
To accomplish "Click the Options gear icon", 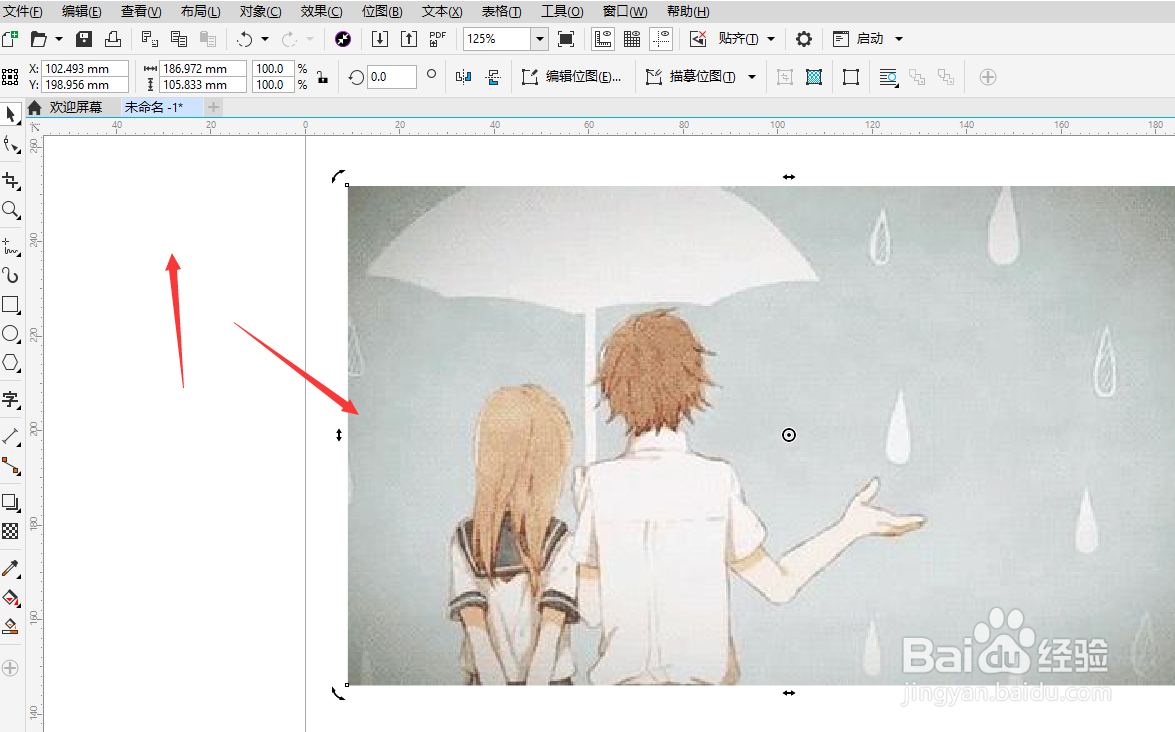I will point(803,39).
